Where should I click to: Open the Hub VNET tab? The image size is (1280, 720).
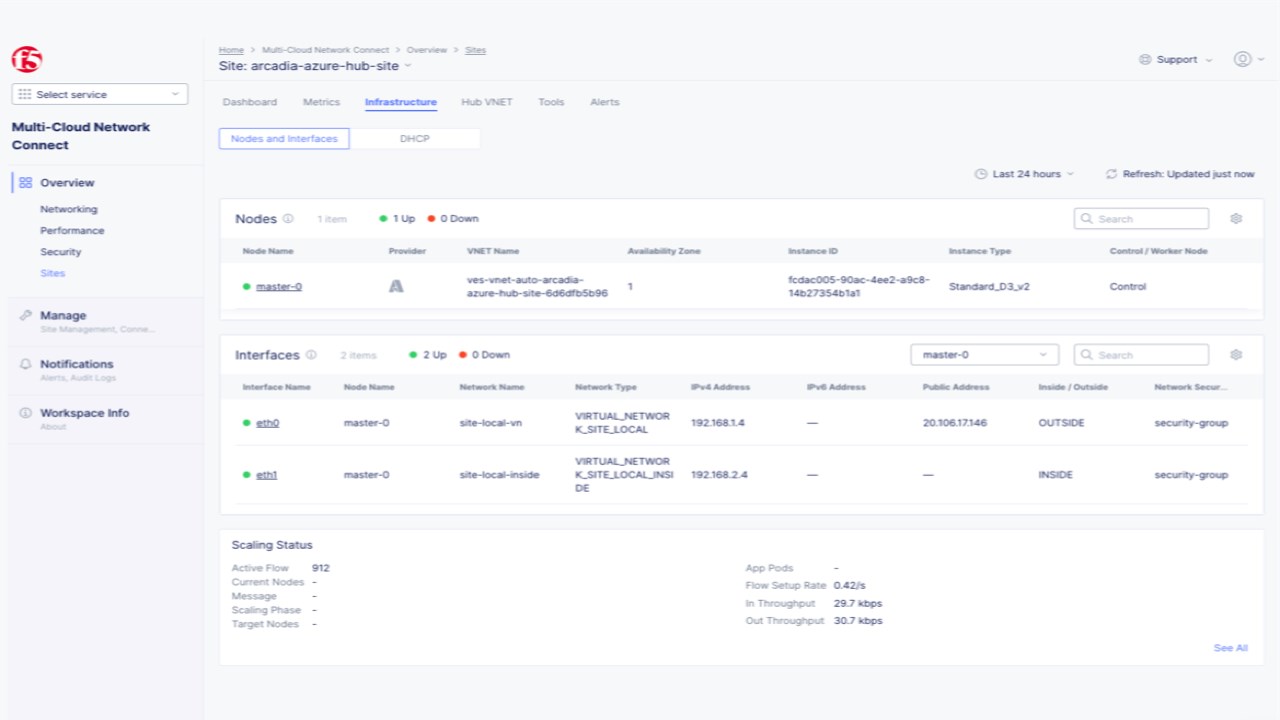point(487,102)
